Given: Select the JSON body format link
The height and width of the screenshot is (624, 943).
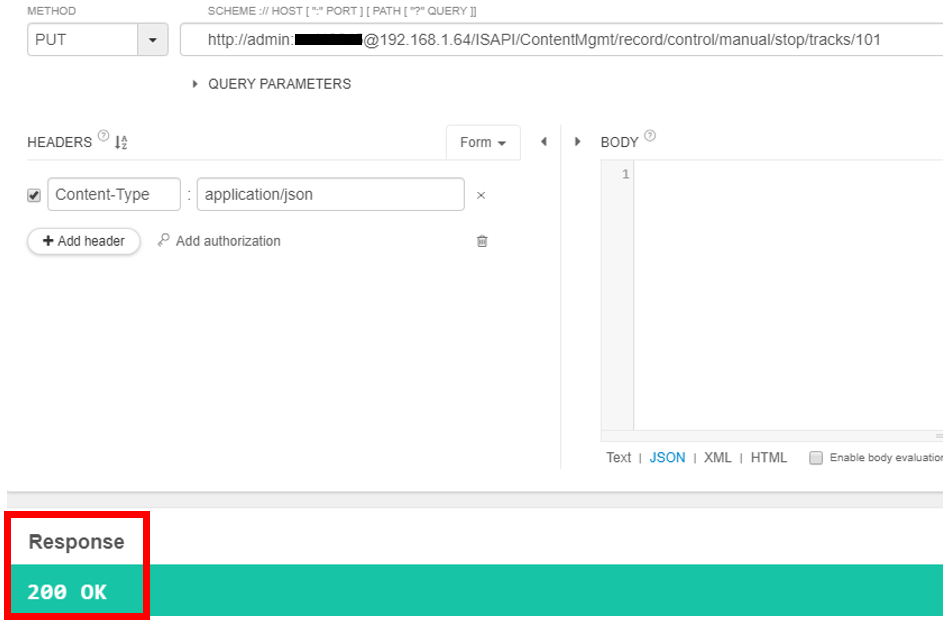Looking at the screenshot, I should coord(667,458).
